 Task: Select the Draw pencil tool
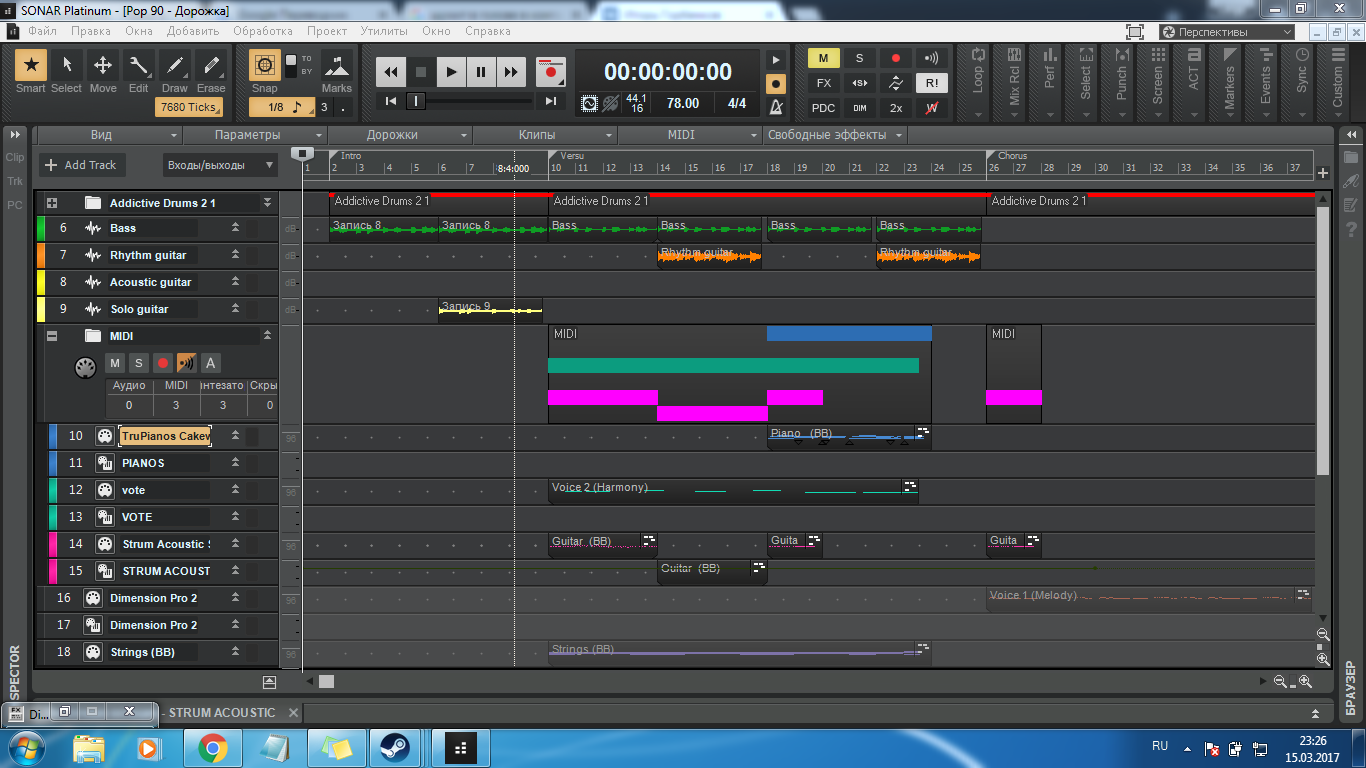pos(175,67)
